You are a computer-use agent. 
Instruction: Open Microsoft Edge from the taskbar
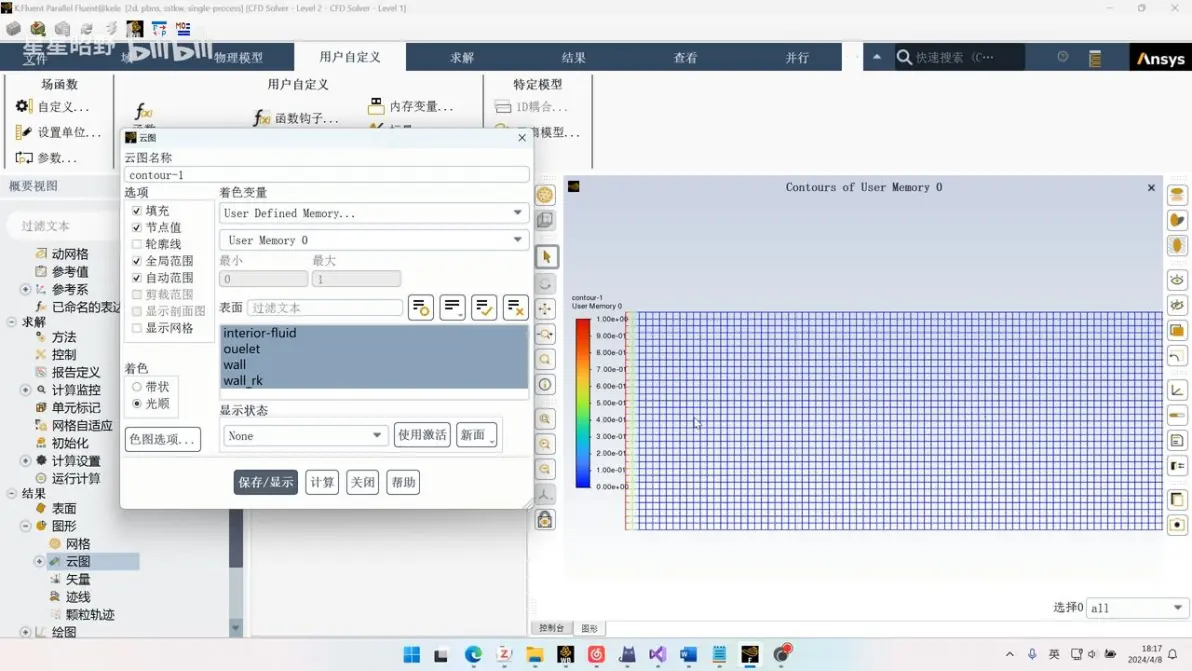click(473, 654)
